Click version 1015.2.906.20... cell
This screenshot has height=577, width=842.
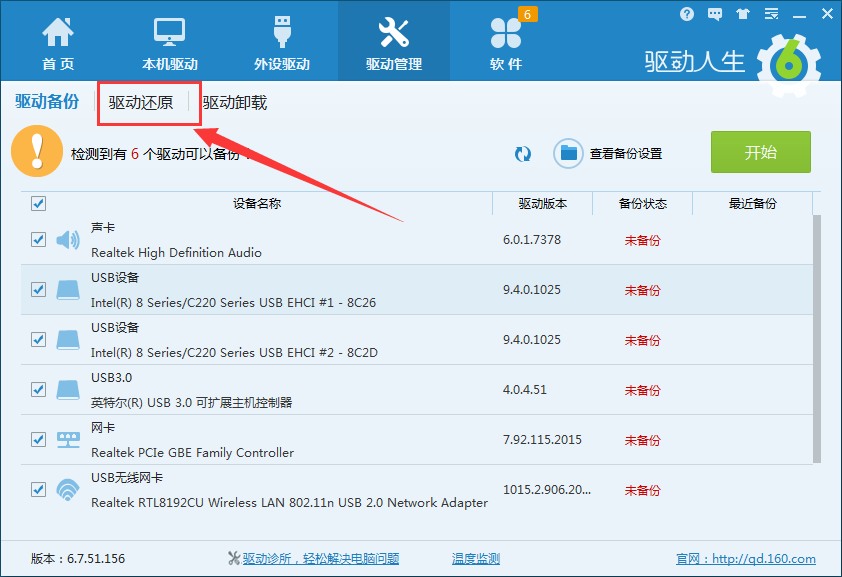coord(547,490)
